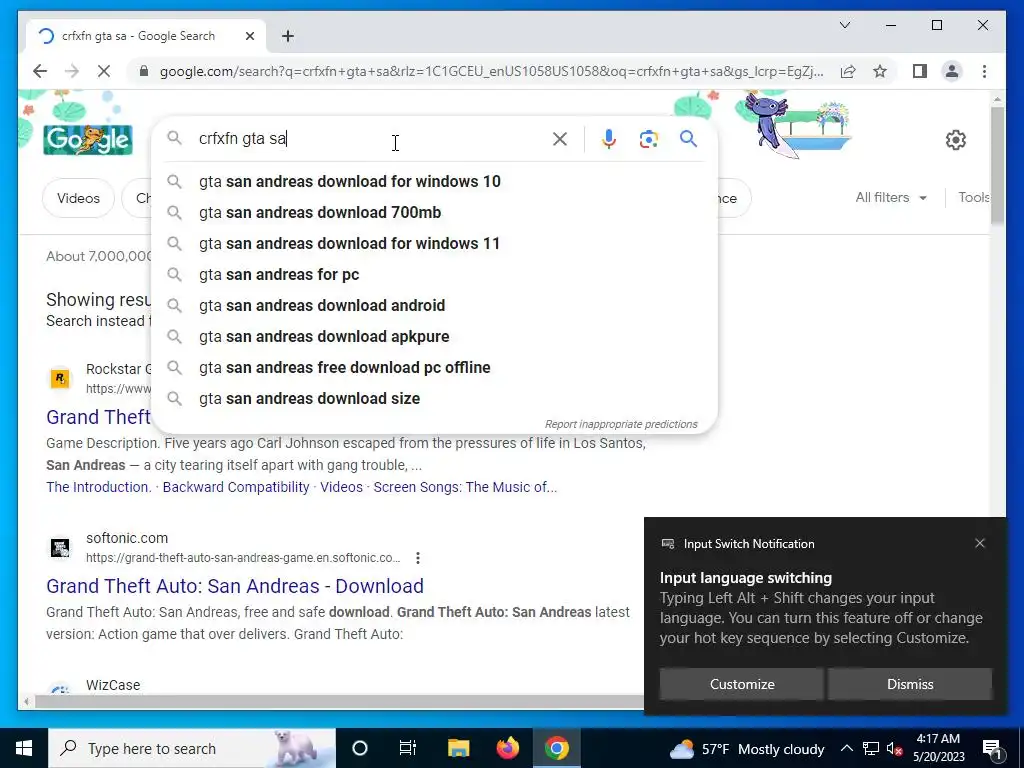Close notification with X icon
The height and width of the screenshot is (768, 1024).
(x=980, y=543)
